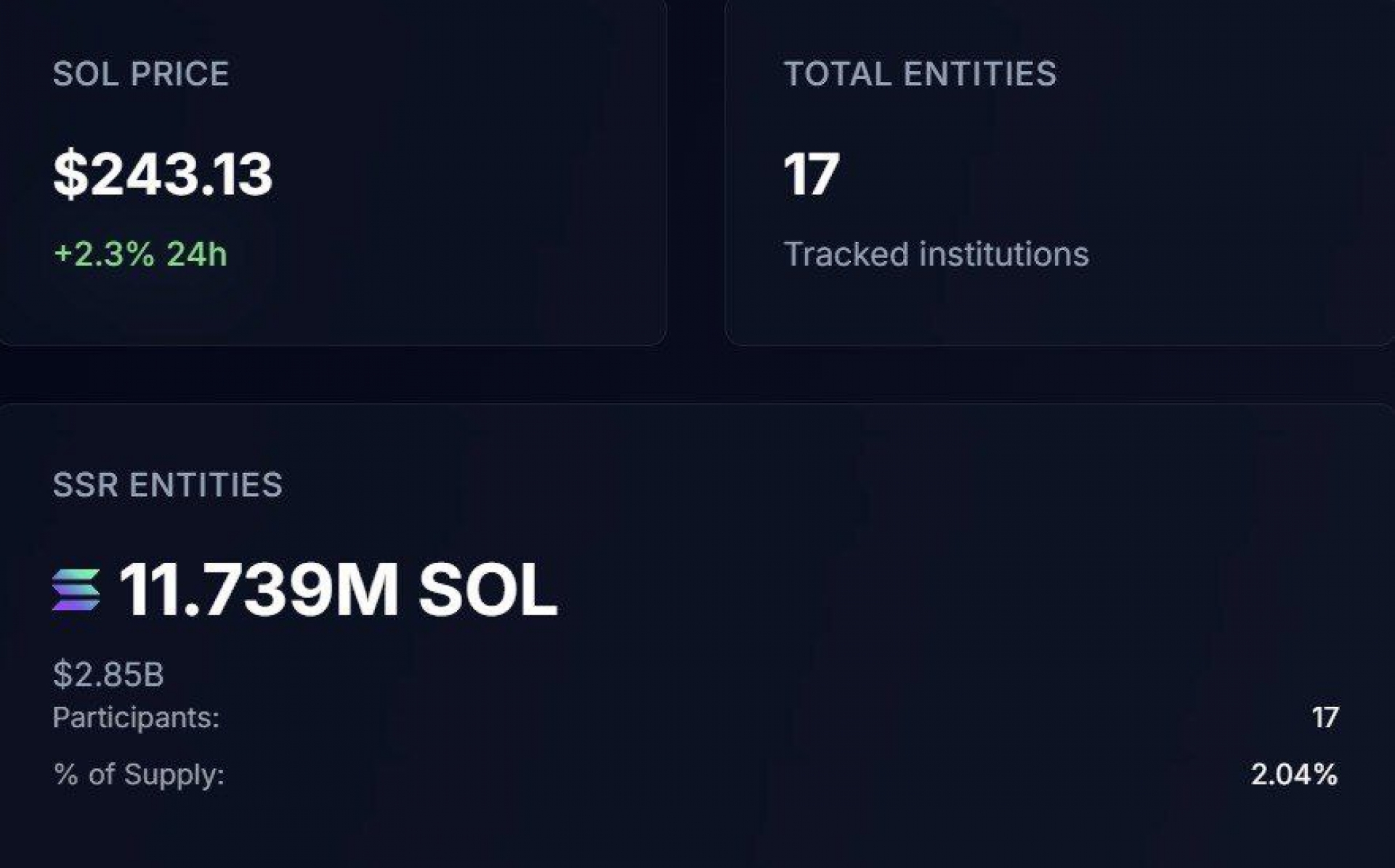Click the SOL ticker after 11.739M
The width and height of the screenshot is (1395, 868).
coord(488,590)
